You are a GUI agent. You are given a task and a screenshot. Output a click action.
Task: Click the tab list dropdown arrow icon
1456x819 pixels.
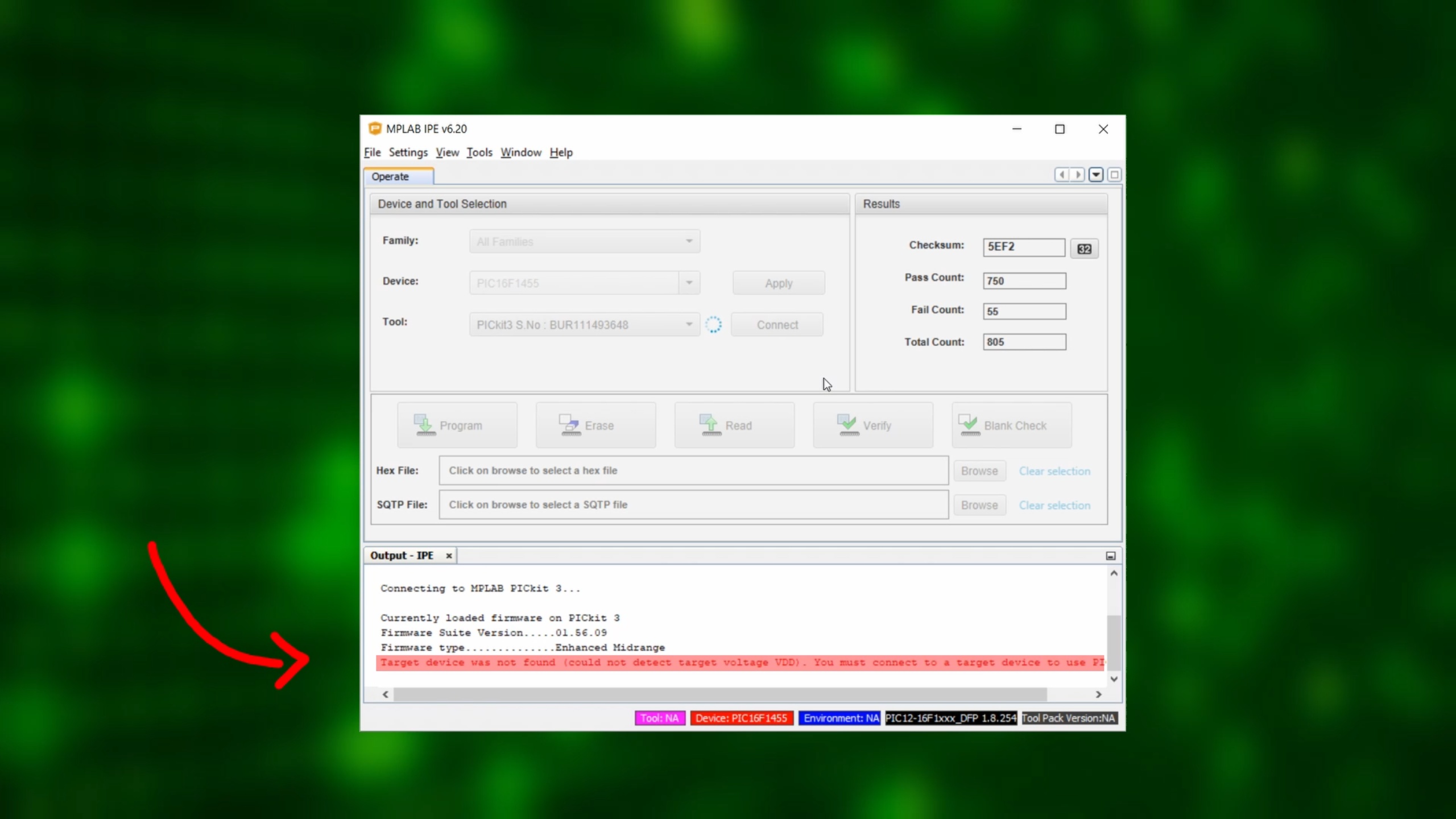(x=1096, y=175)
